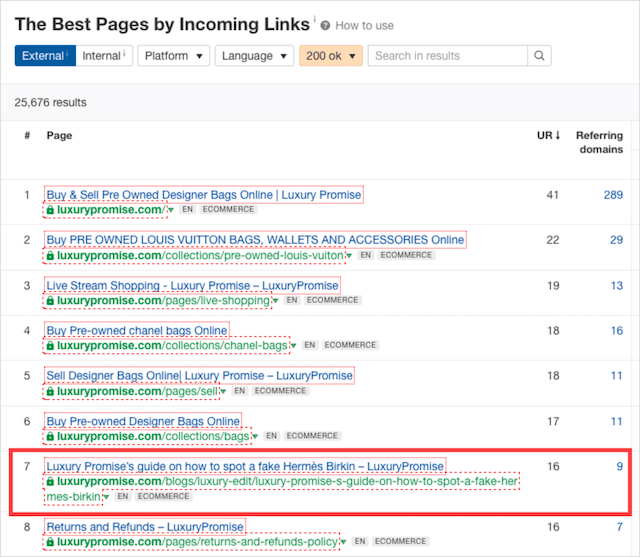Open the Language filter dropdown
640x557 pixels.
[254, 56]
